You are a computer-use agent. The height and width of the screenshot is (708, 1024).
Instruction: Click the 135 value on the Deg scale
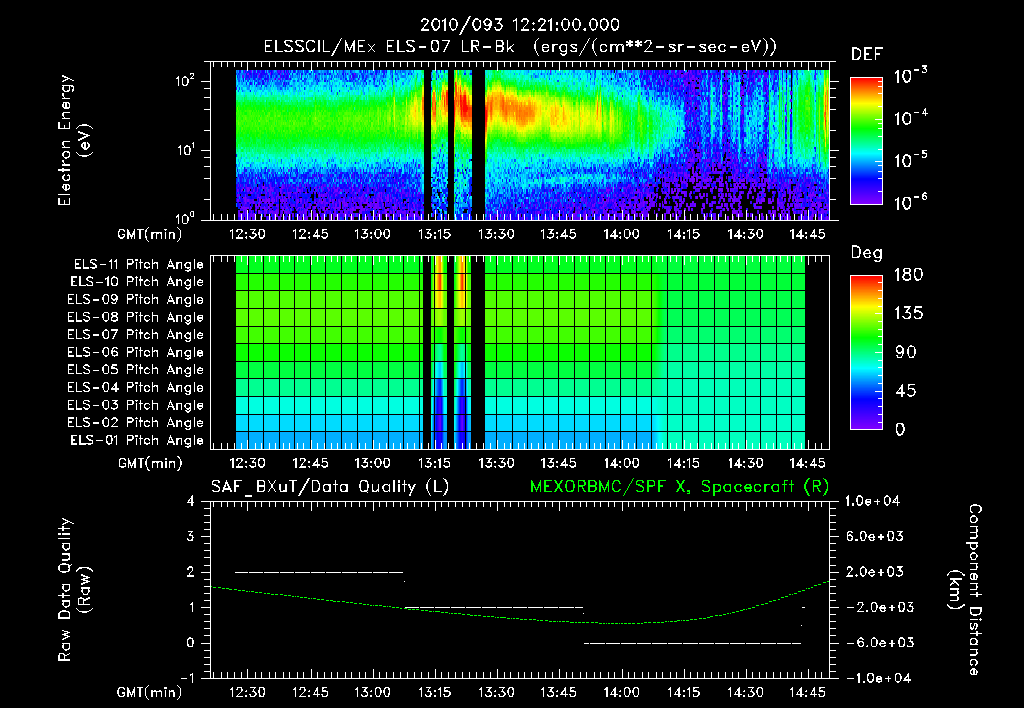click(909, 313)
